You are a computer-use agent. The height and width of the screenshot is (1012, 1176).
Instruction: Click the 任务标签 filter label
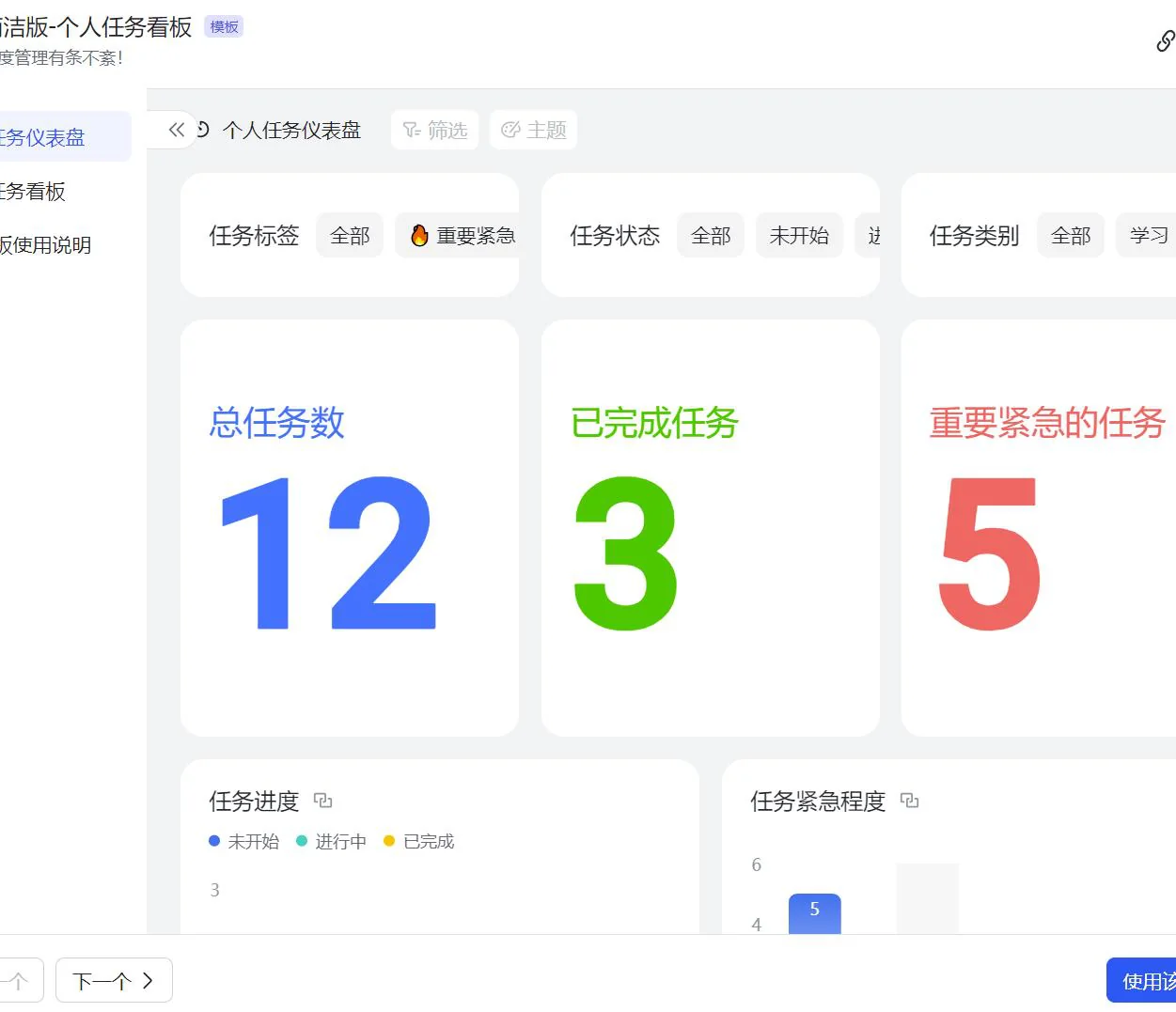pyautogui.click(x=254, y=235)
